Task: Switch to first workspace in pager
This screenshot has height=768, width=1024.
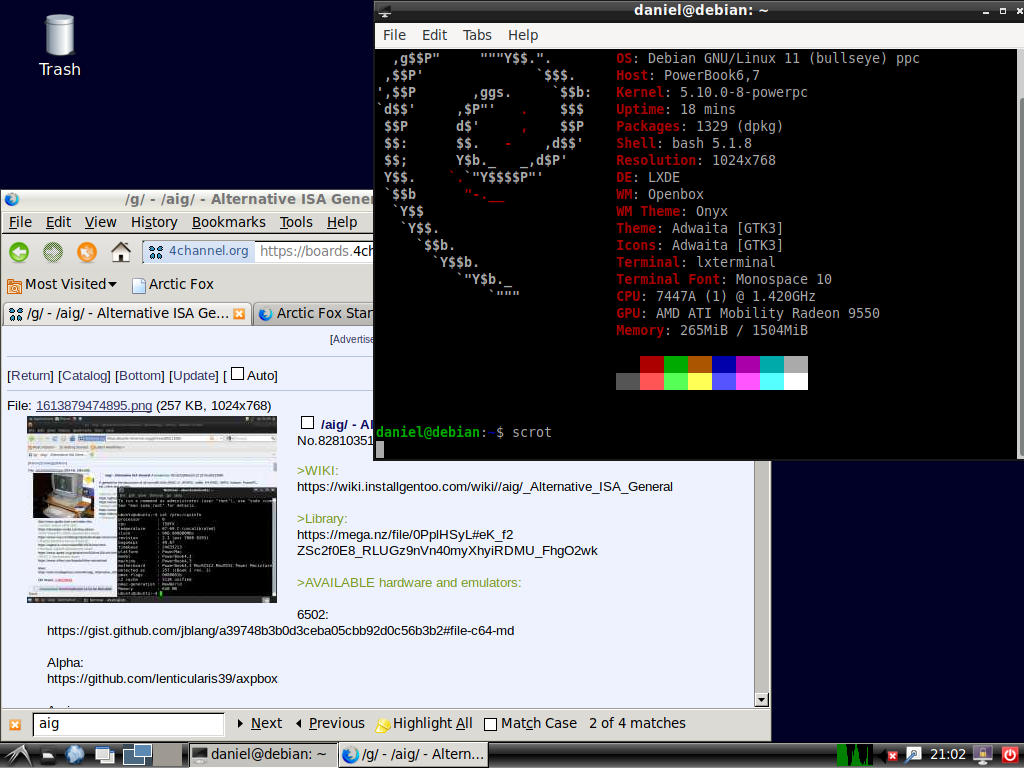Action: 138,755
